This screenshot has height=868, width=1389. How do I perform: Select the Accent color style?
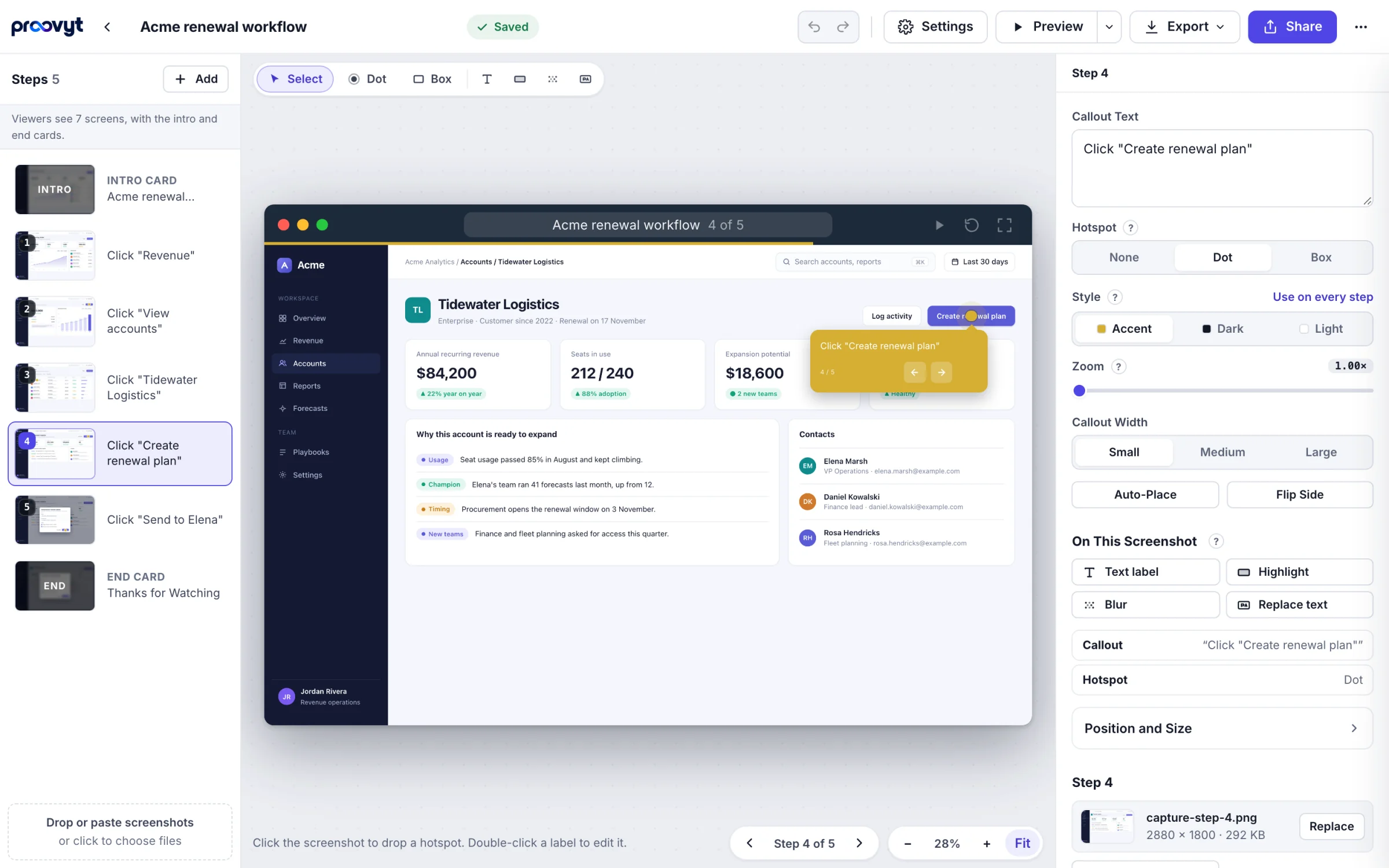(x=1124, y=329)
